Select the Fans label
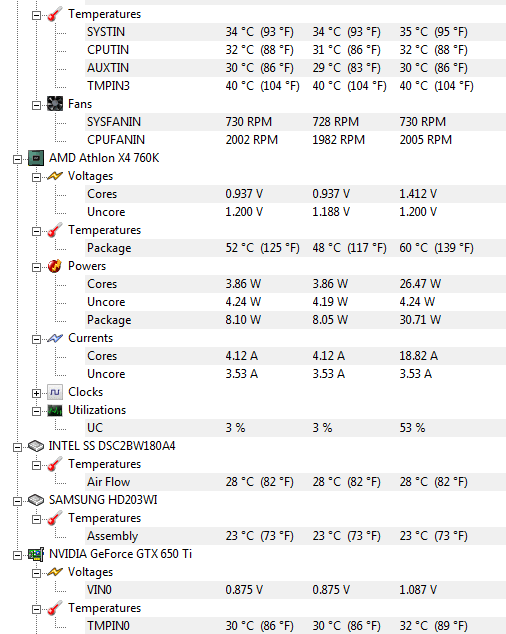This screenshot has height=634, width=506. point(80,104)
